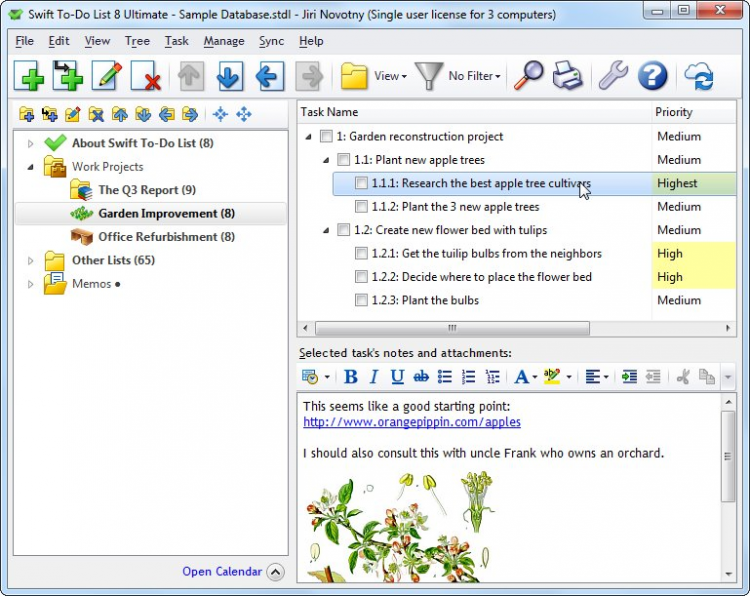Open the font color dropdown arrow
Image resolution: width=750 pixels, height=596 pixels.
[535, 377]
